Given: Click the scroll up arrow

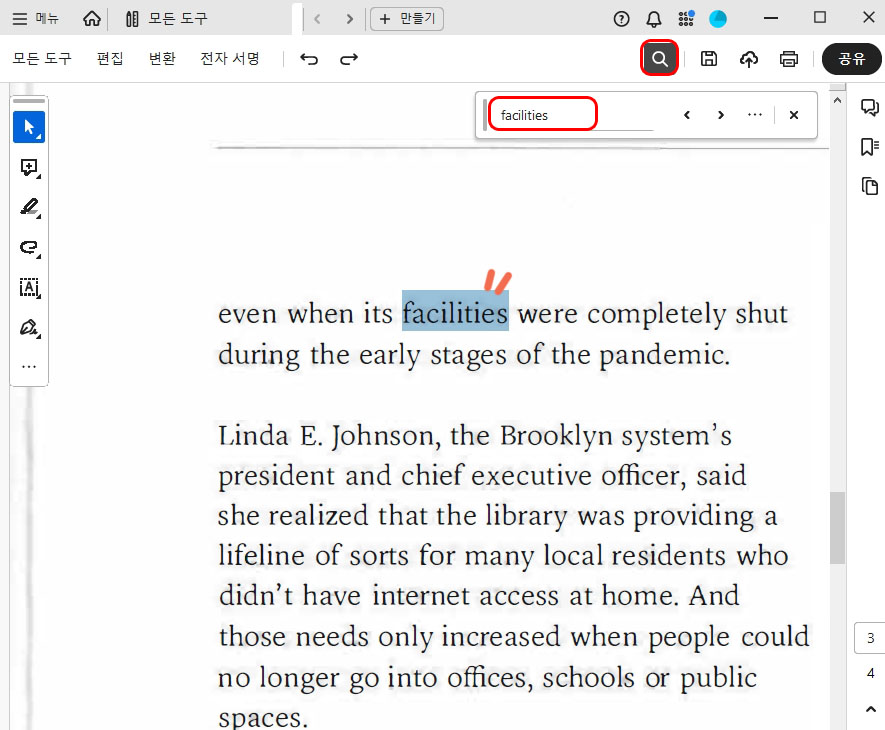Looking at the screenshot, I should tap(838, 100).
